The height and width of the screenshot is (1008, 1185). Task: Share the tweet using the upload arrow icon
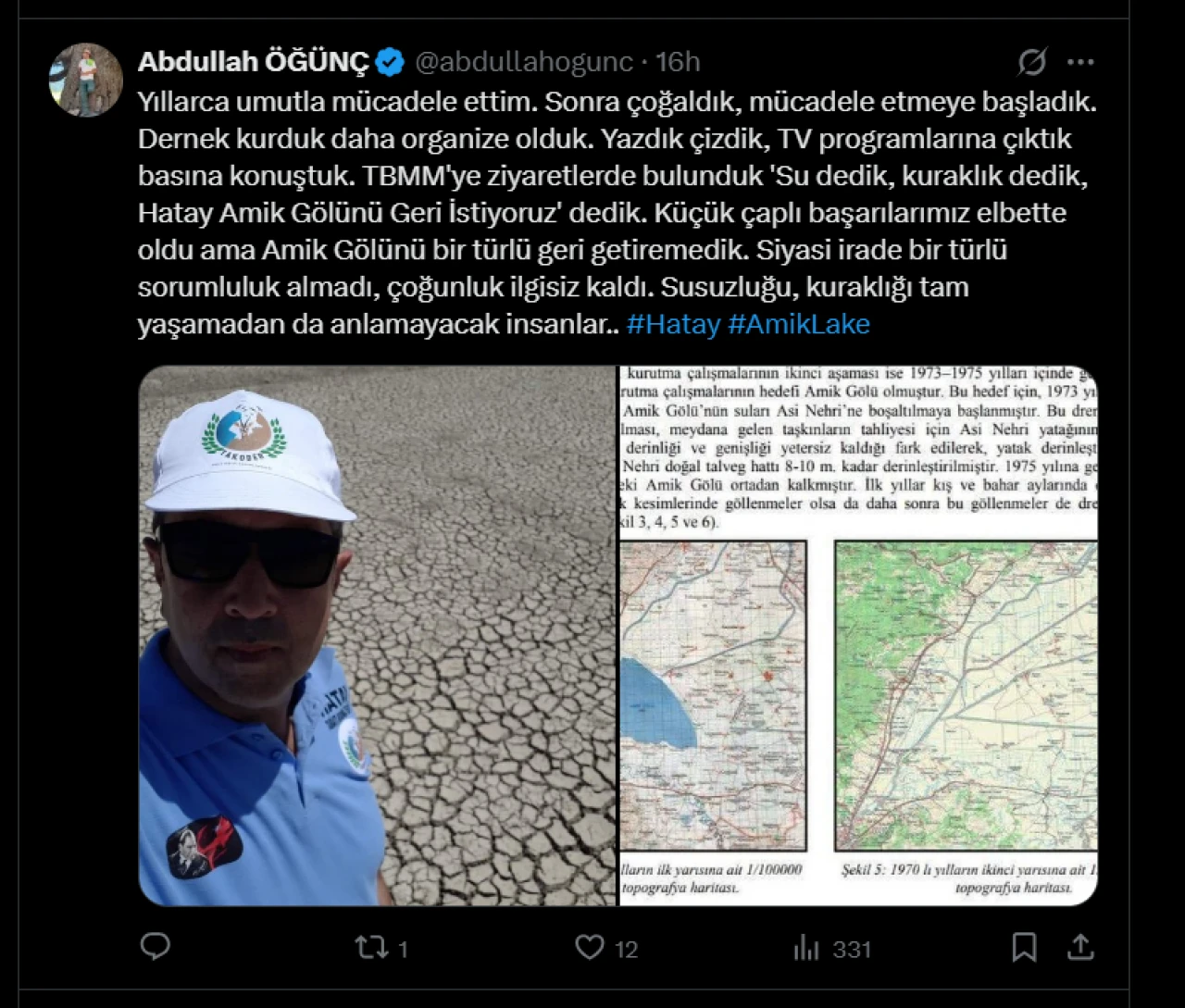[x=1080, y=946]
